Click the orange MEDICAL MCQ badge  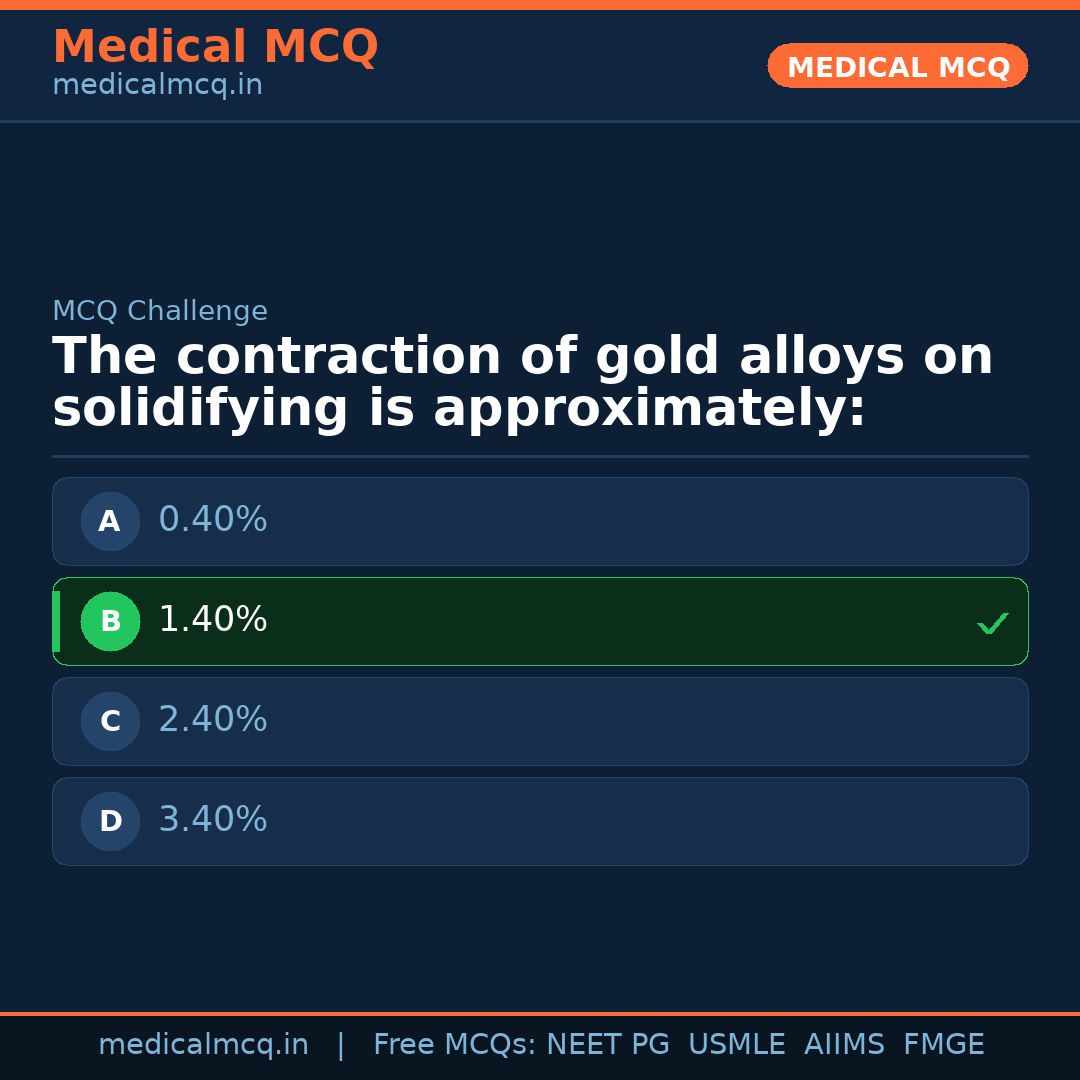coord(897,66)
